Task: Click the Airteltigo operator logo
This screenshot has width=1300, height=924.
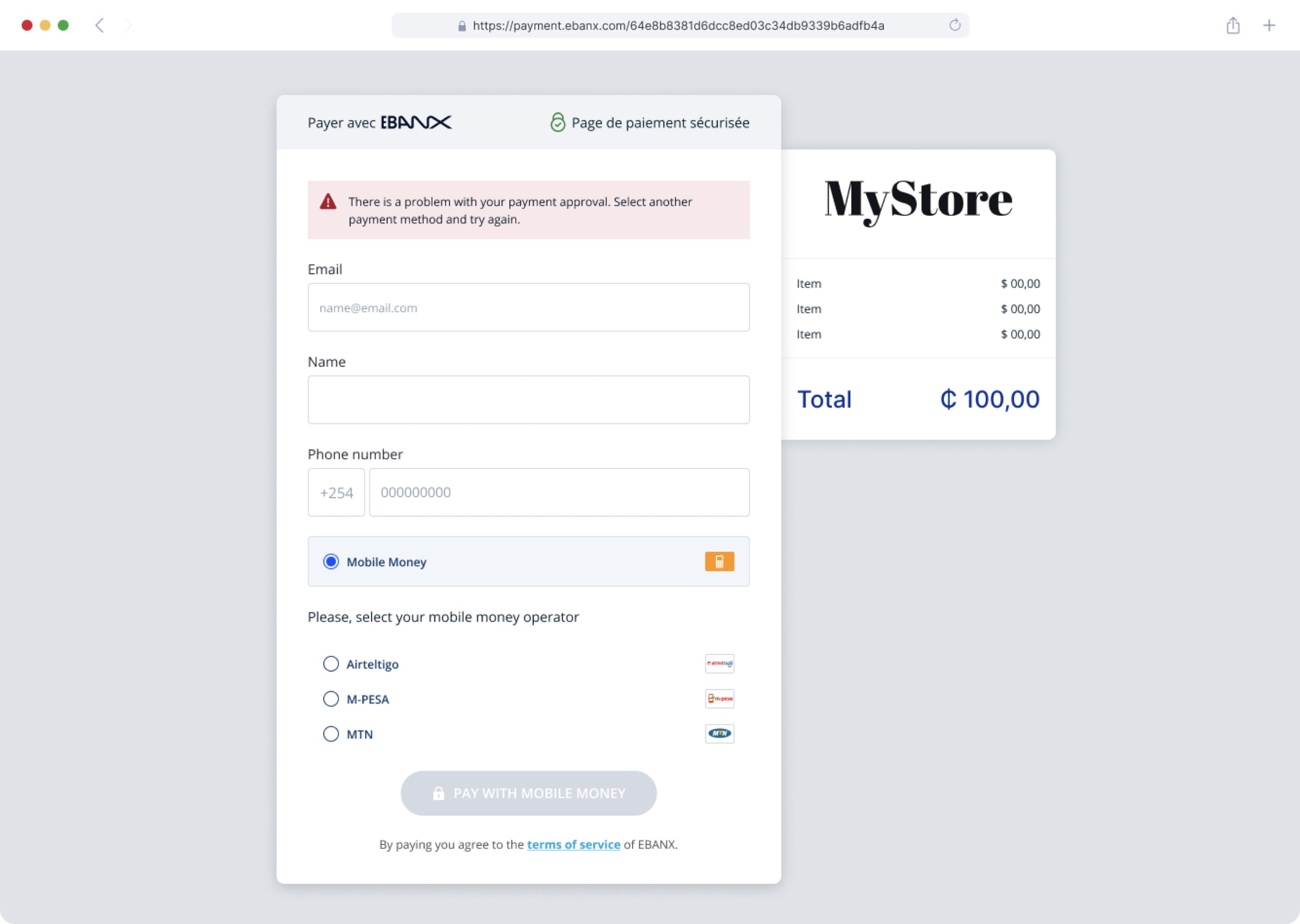Action: pos(719,663)
